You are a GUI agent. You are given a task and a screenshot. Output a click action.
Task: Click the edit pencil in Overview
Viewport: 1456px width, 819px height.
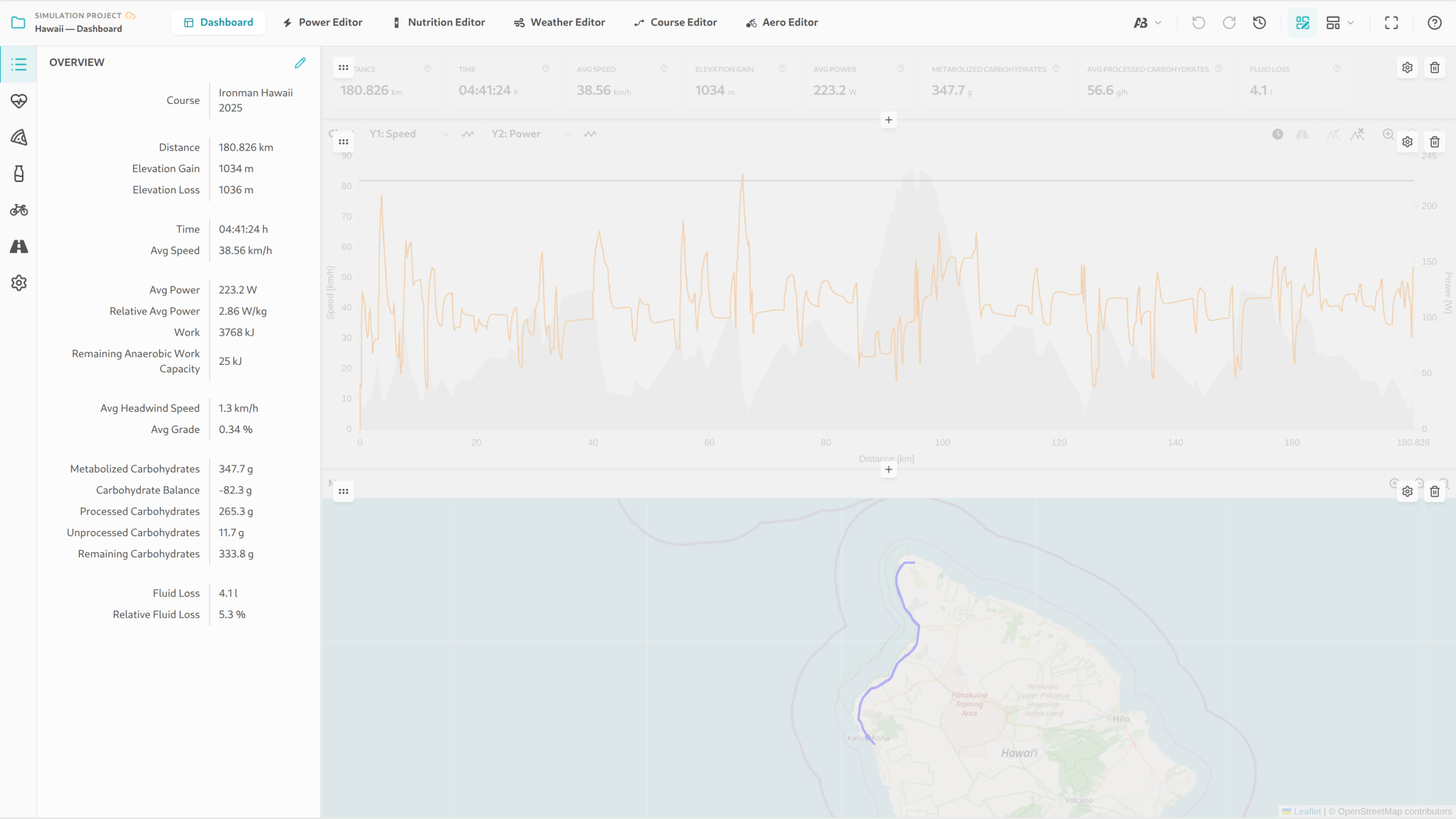(300, 63)
